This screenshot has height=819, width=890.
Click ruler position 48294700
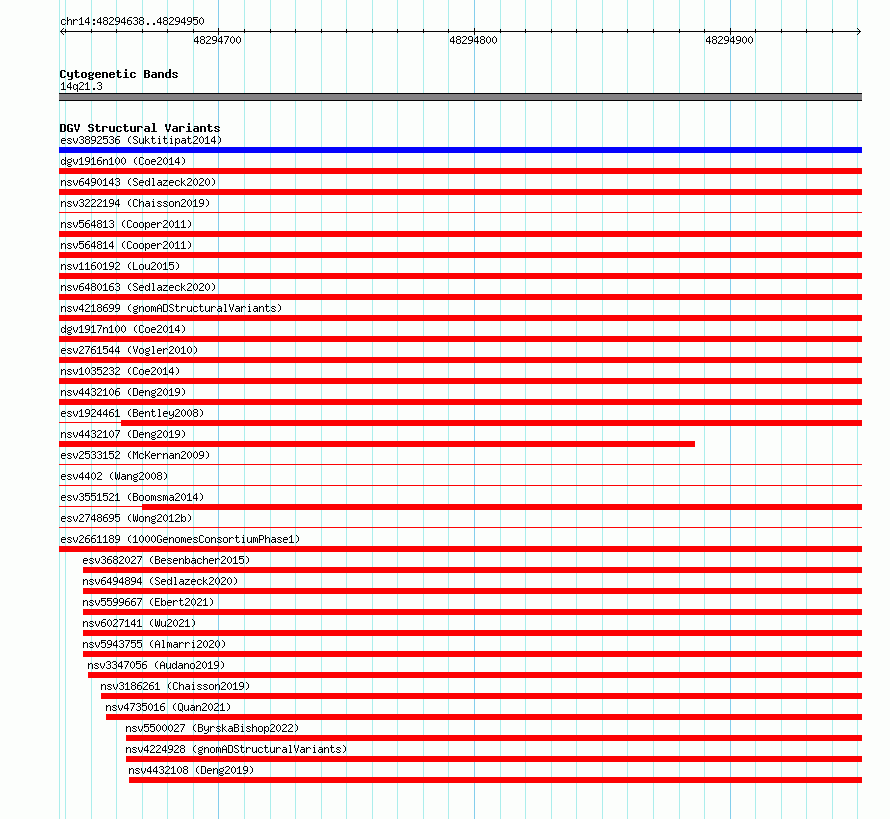(217, 40)
